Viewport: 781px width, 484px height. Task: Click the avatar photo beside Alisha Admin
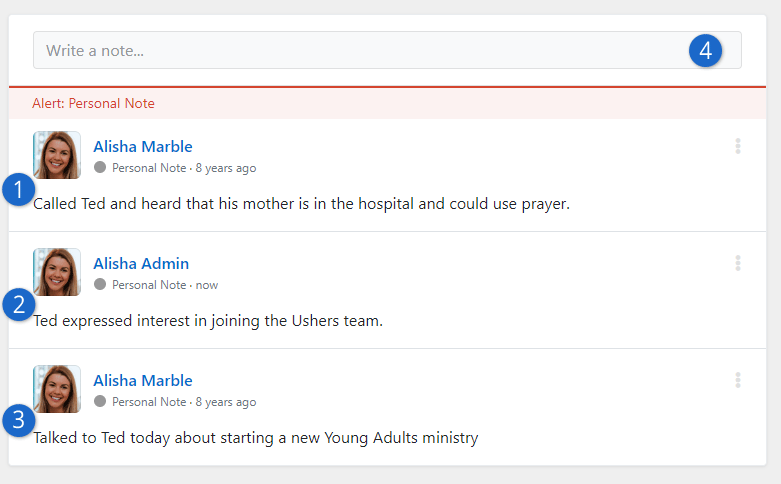pyautogui.click(x=57, y=272)
